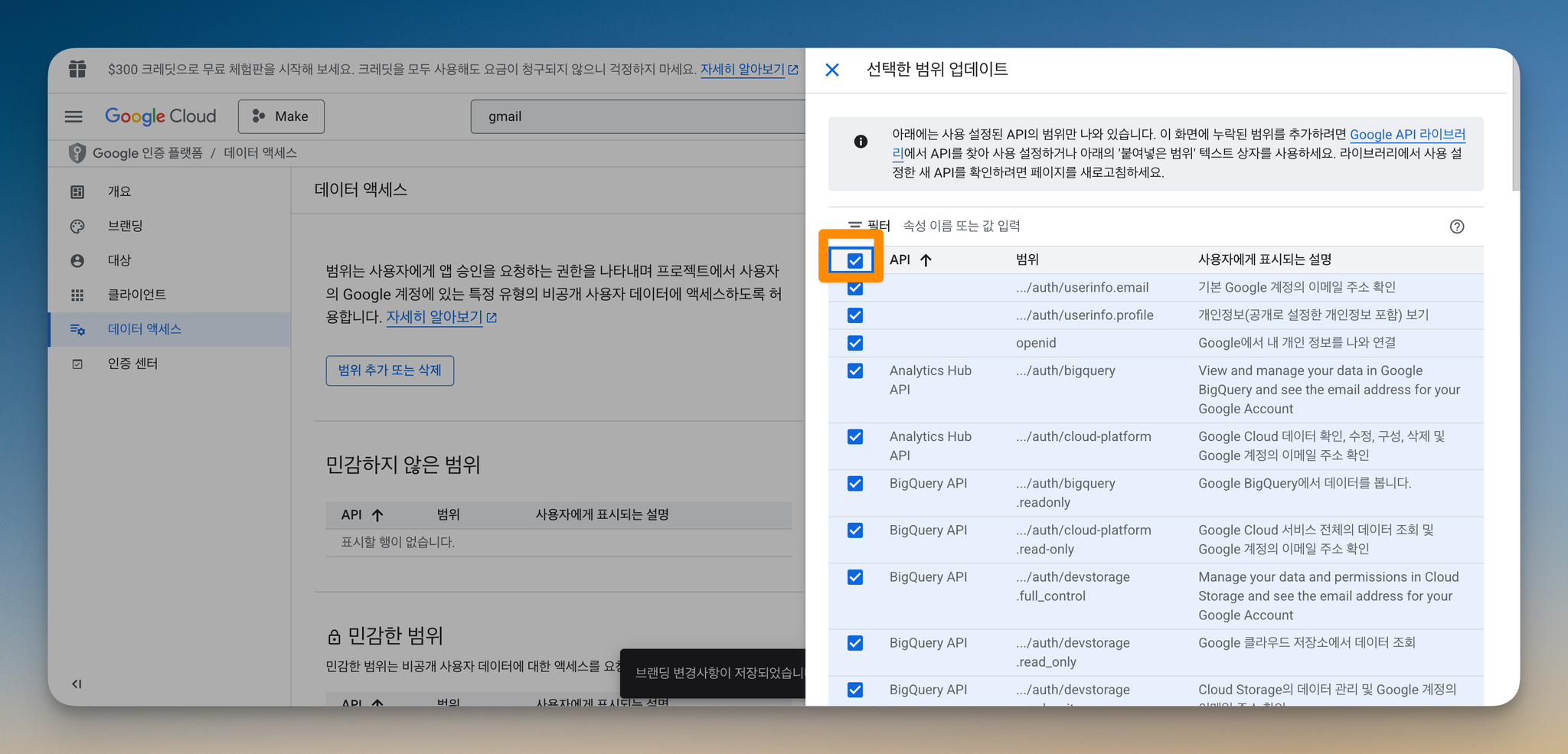Image resolution: width=1568 pixels, height=754 pixels.
Task: Click the 브랜딩 palette icon
Action: coord(77,226)
